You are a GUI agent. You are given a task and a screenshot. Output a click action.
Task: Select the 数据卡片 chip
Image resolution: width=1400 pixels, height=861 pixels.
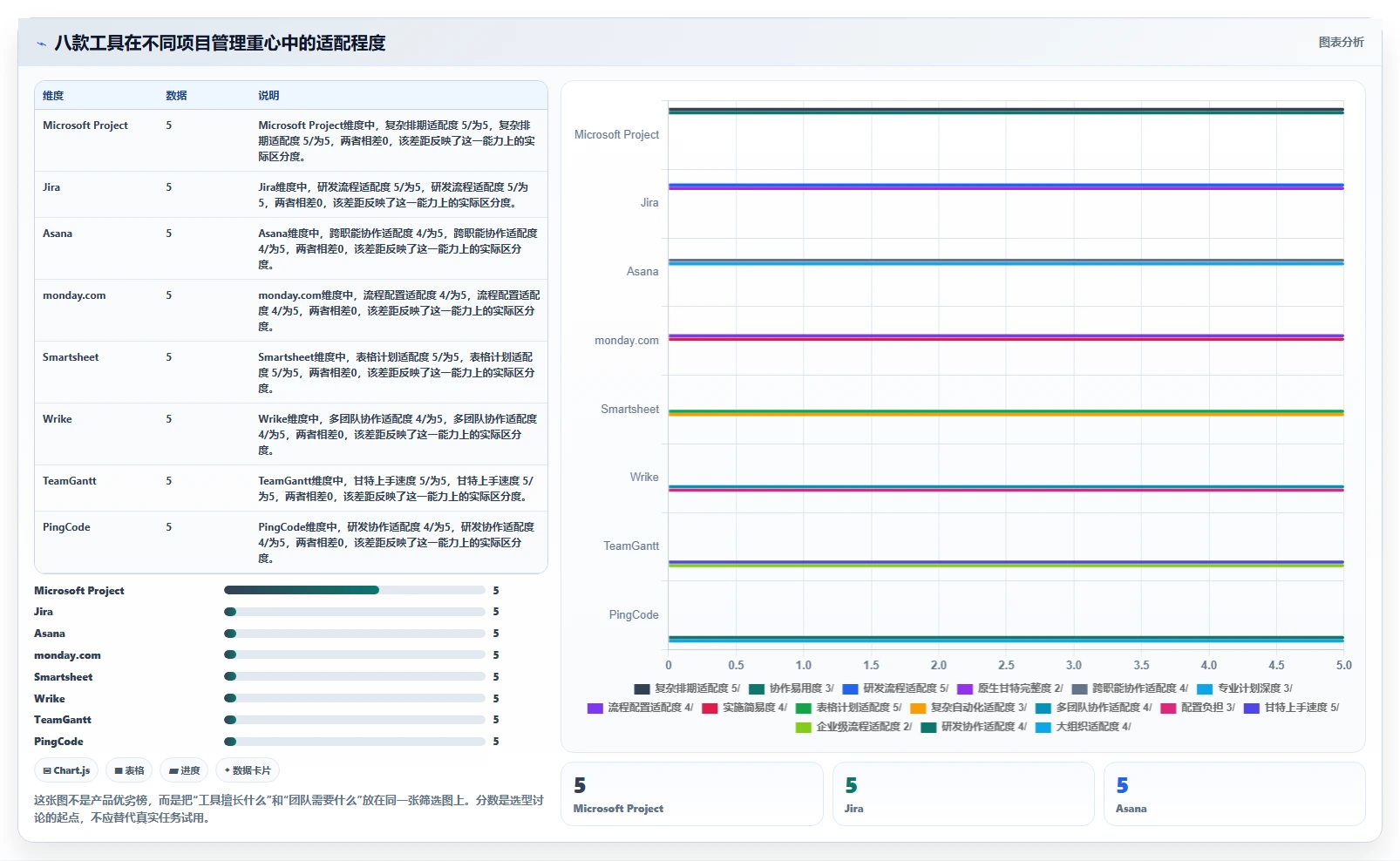(x=248, y=770)
